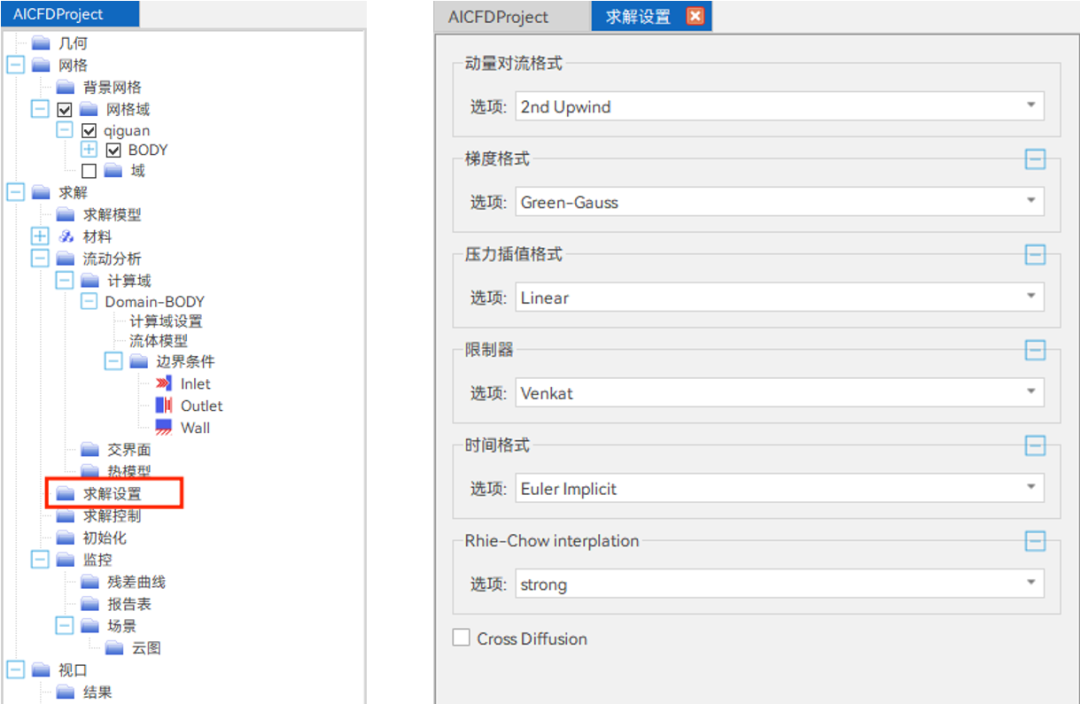1080x704 pixels.
Task: Select the Outlet boundary condition icon
Action: [x=165, y=405]
